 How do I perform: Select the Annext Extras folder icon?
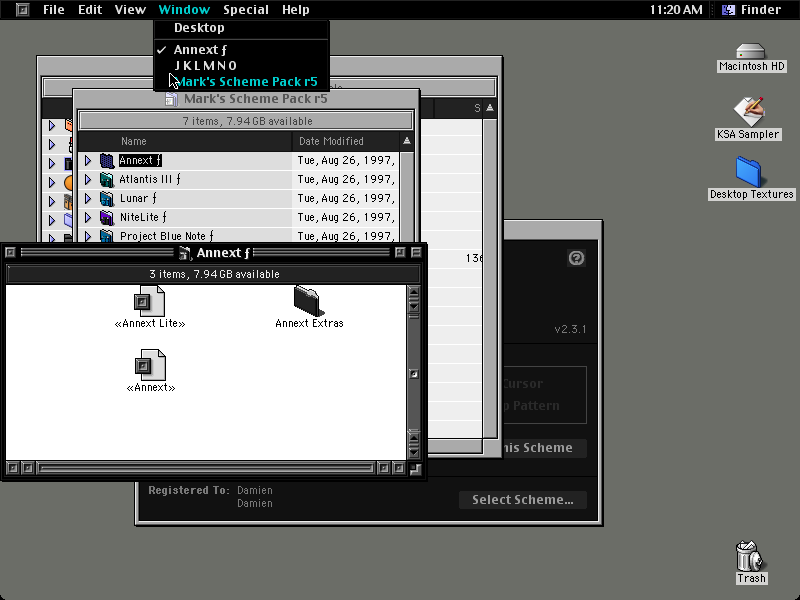click(x=309, y=301)
